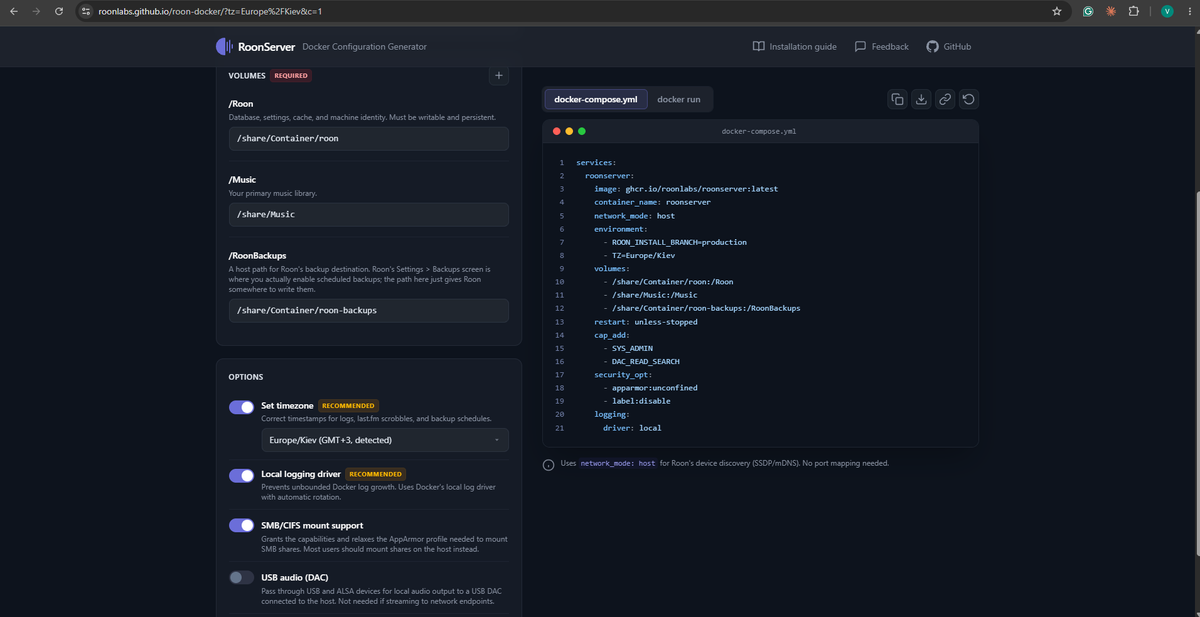Bookmark this page with the star icon
The image size is (1200, 617).
click(1056, 11)
